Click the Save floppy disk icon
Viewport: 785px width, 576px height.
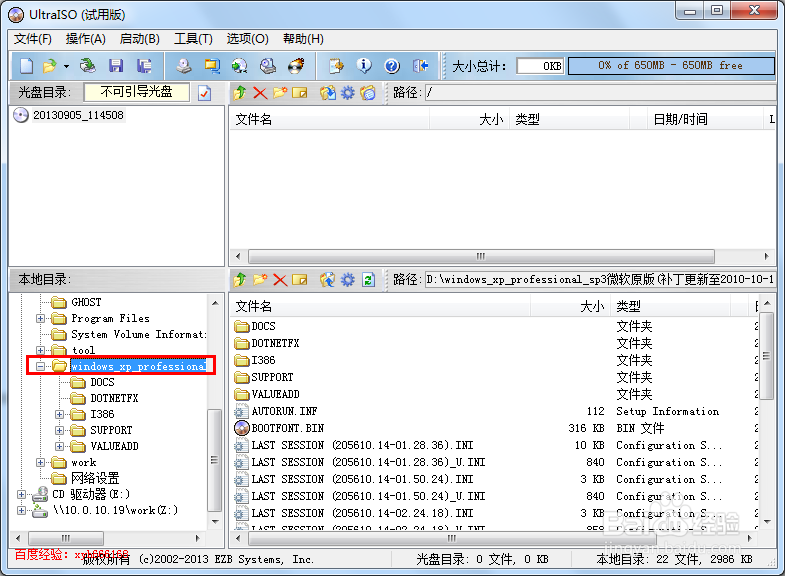click(116, 66)
